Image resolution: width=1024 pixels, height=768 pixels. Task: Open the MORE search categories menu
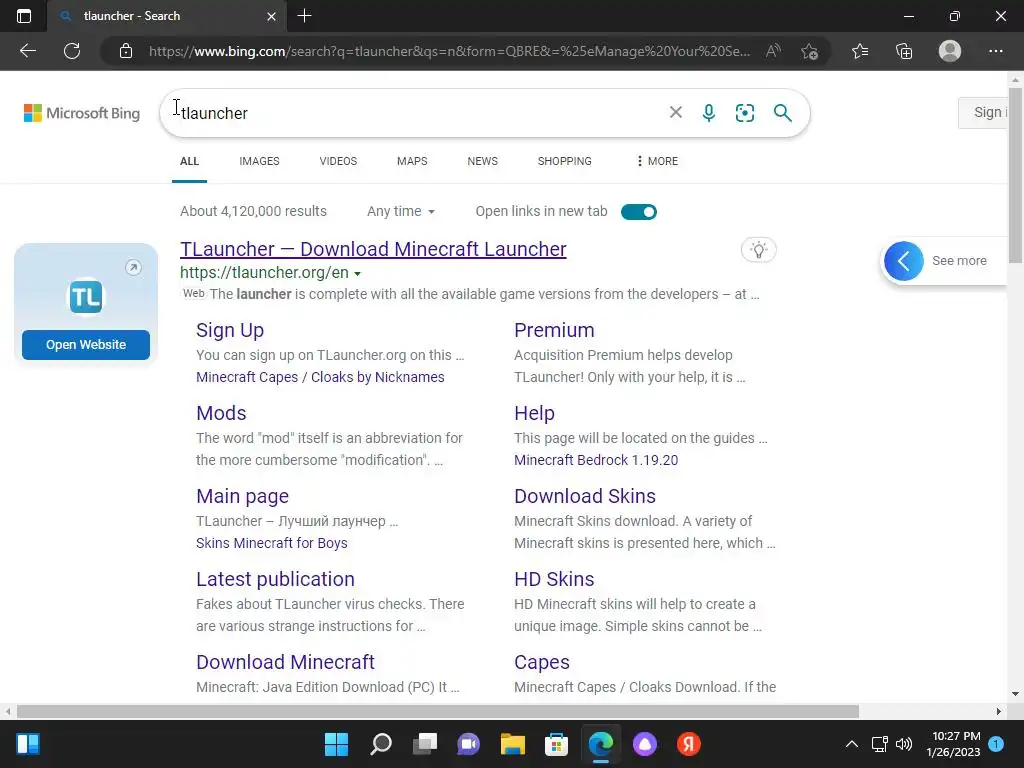coord(657,161)
